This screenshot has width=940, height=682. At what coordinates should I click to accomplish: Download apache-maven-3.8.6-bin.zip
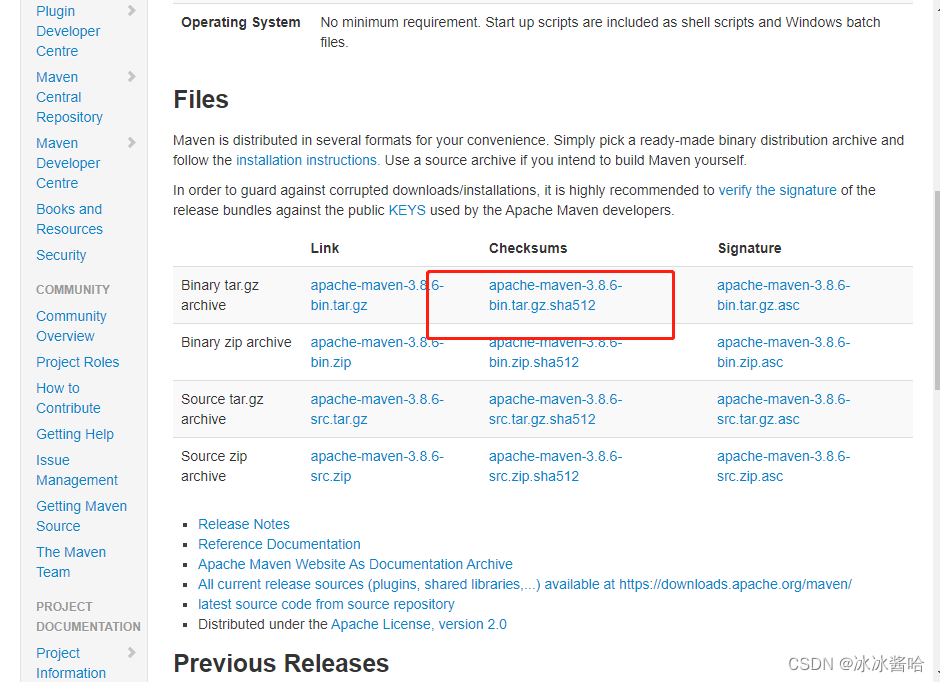(377, 352)
